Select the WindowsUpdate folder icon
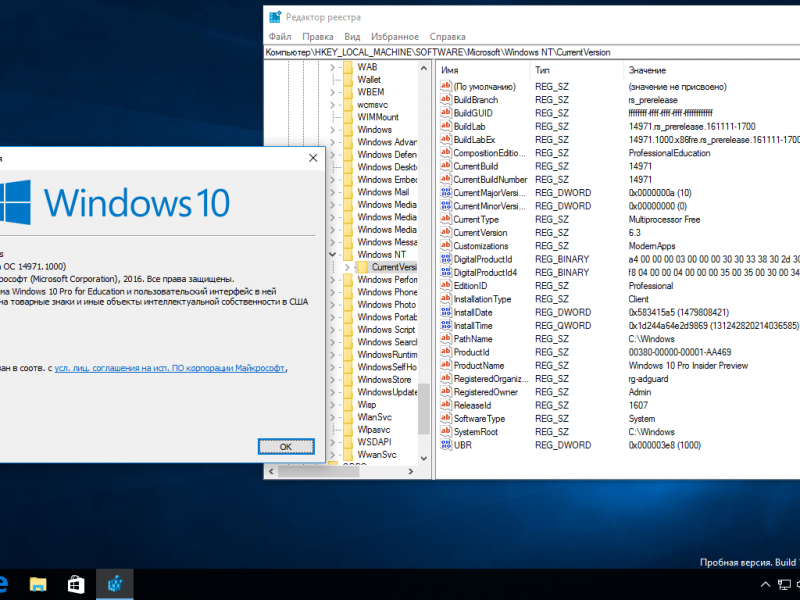This screenshot has width=800, height=600. [x=347, y=392]
